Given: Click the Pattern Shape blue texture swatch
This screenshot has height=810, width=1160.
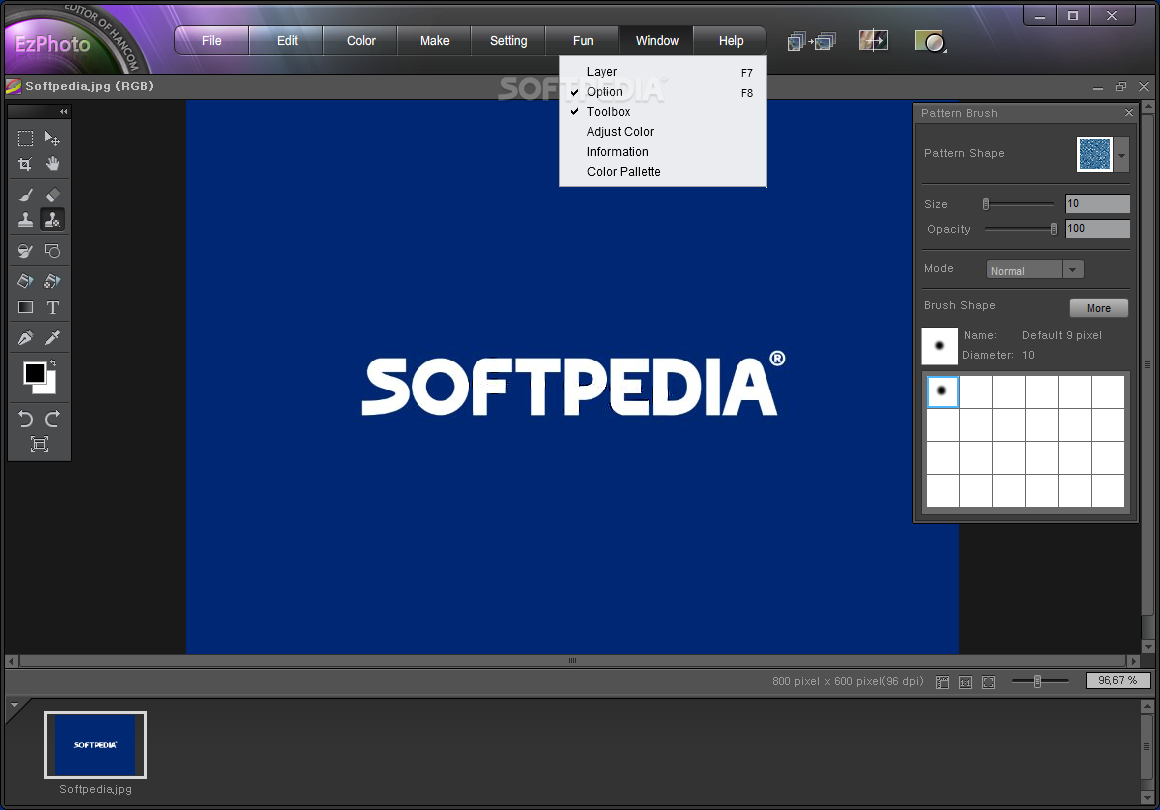Looking at the screenshot, I should point(1095,155).
